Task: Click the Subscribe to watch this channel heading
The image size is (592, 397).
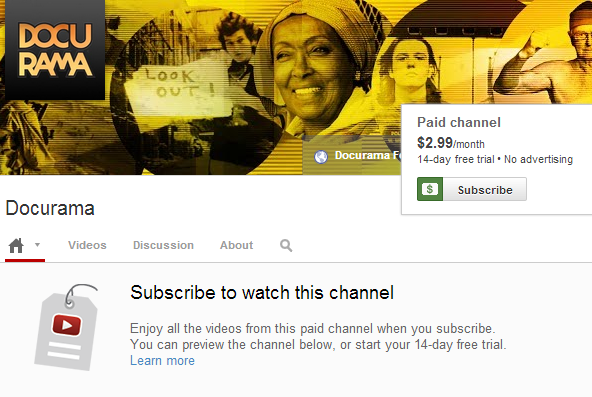Action: pos(262,293)
